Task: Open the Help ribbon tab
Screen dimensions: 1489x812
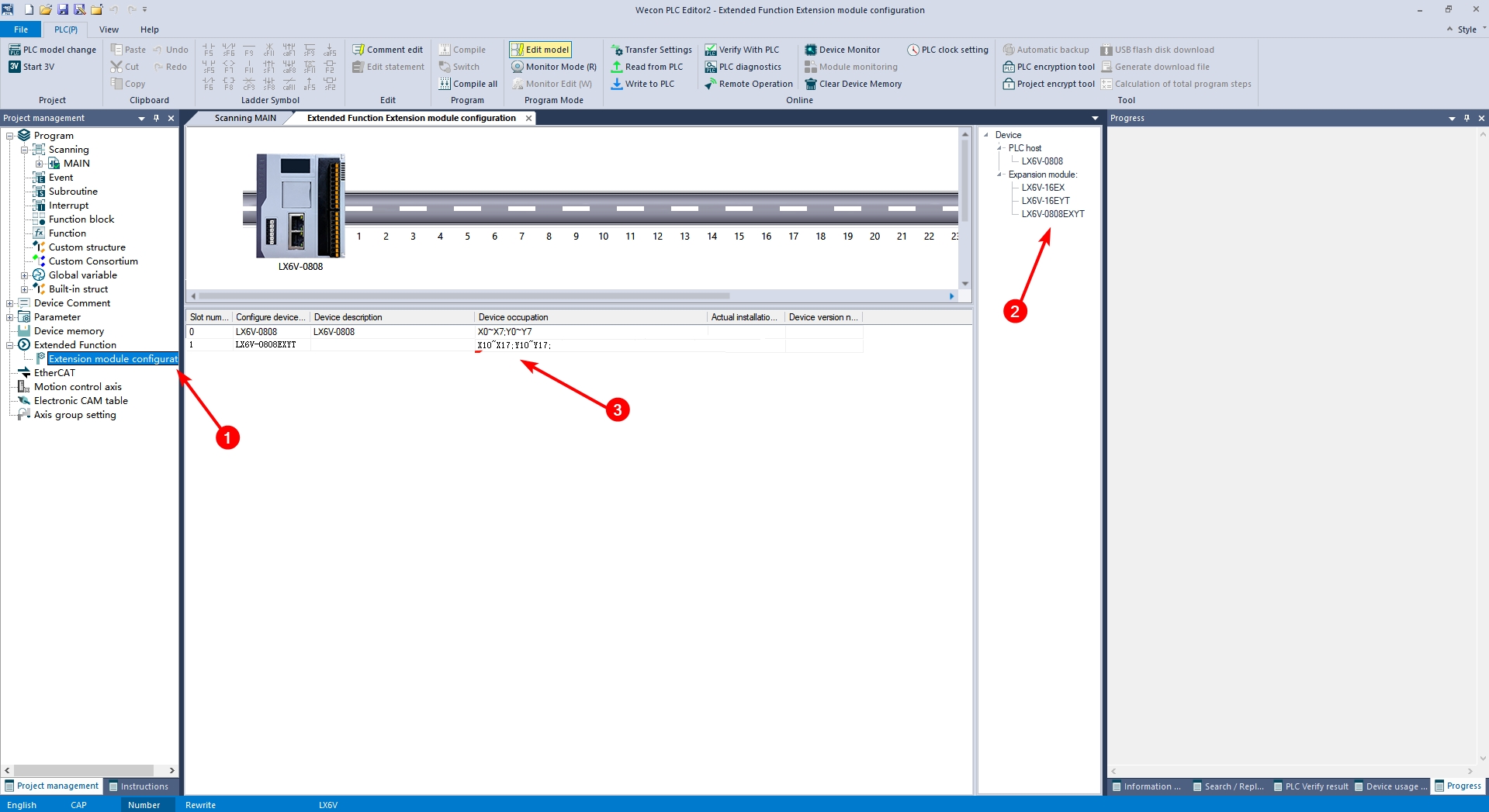Action: (150, 29)
